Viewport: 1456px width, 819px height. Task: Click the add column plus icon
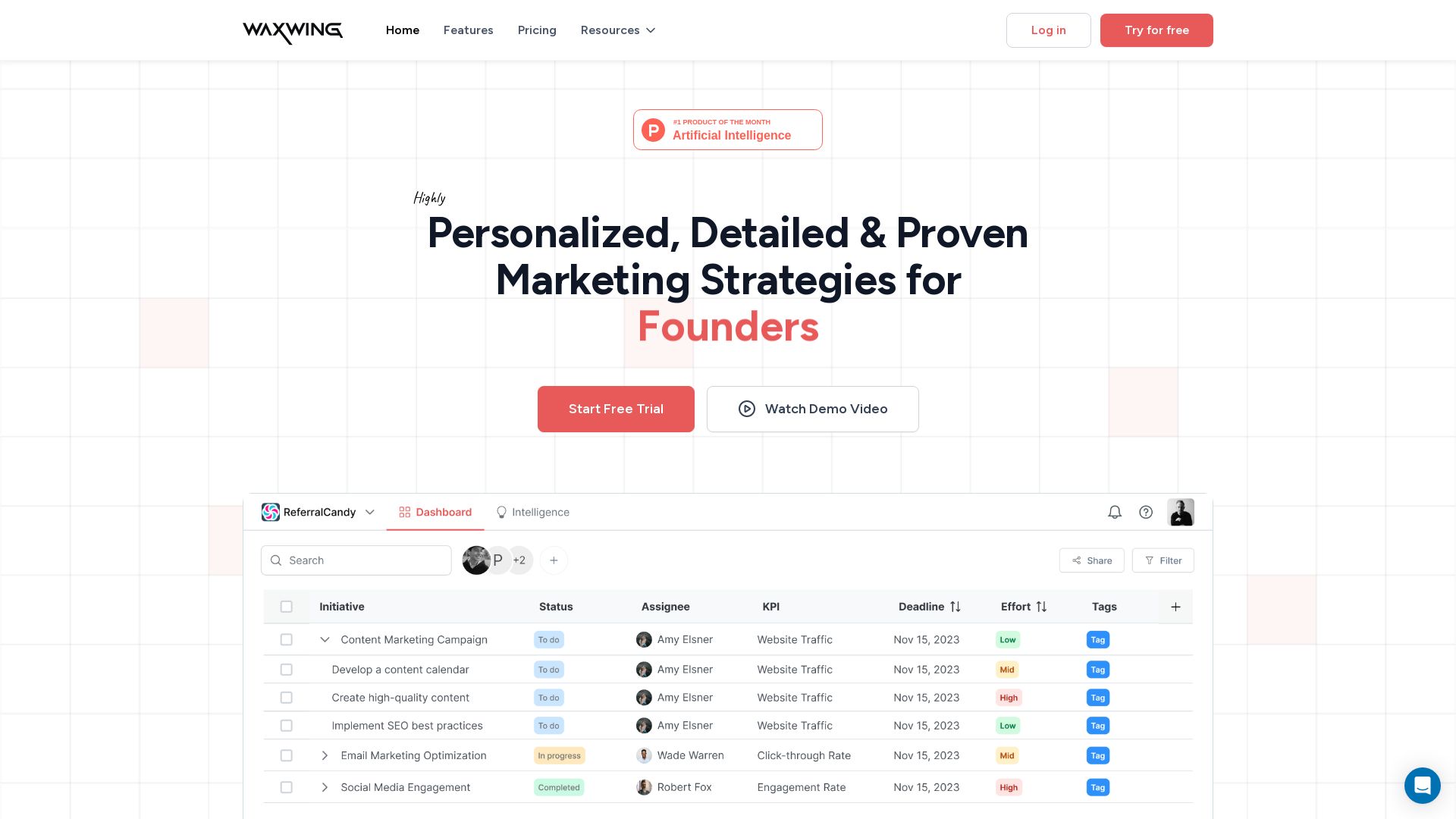(1175, 607)
